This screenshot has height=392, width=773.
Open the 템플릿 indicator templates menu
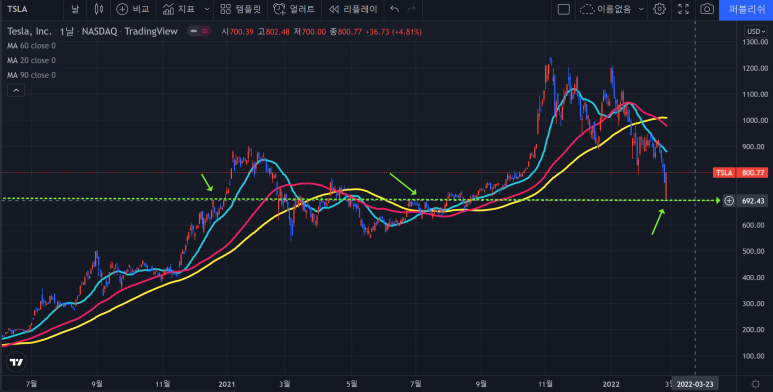click(240, 9)
